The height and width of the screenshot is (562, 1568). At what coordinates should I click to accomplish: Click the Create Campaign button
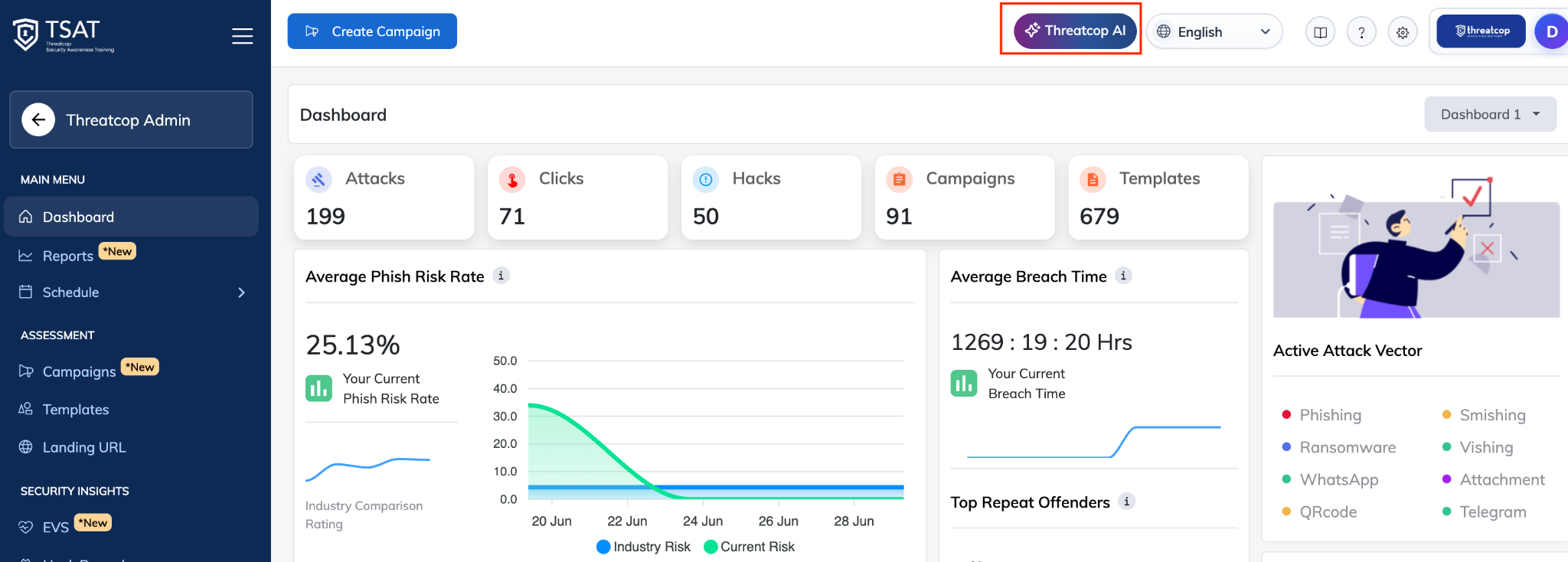pos(372,31)
